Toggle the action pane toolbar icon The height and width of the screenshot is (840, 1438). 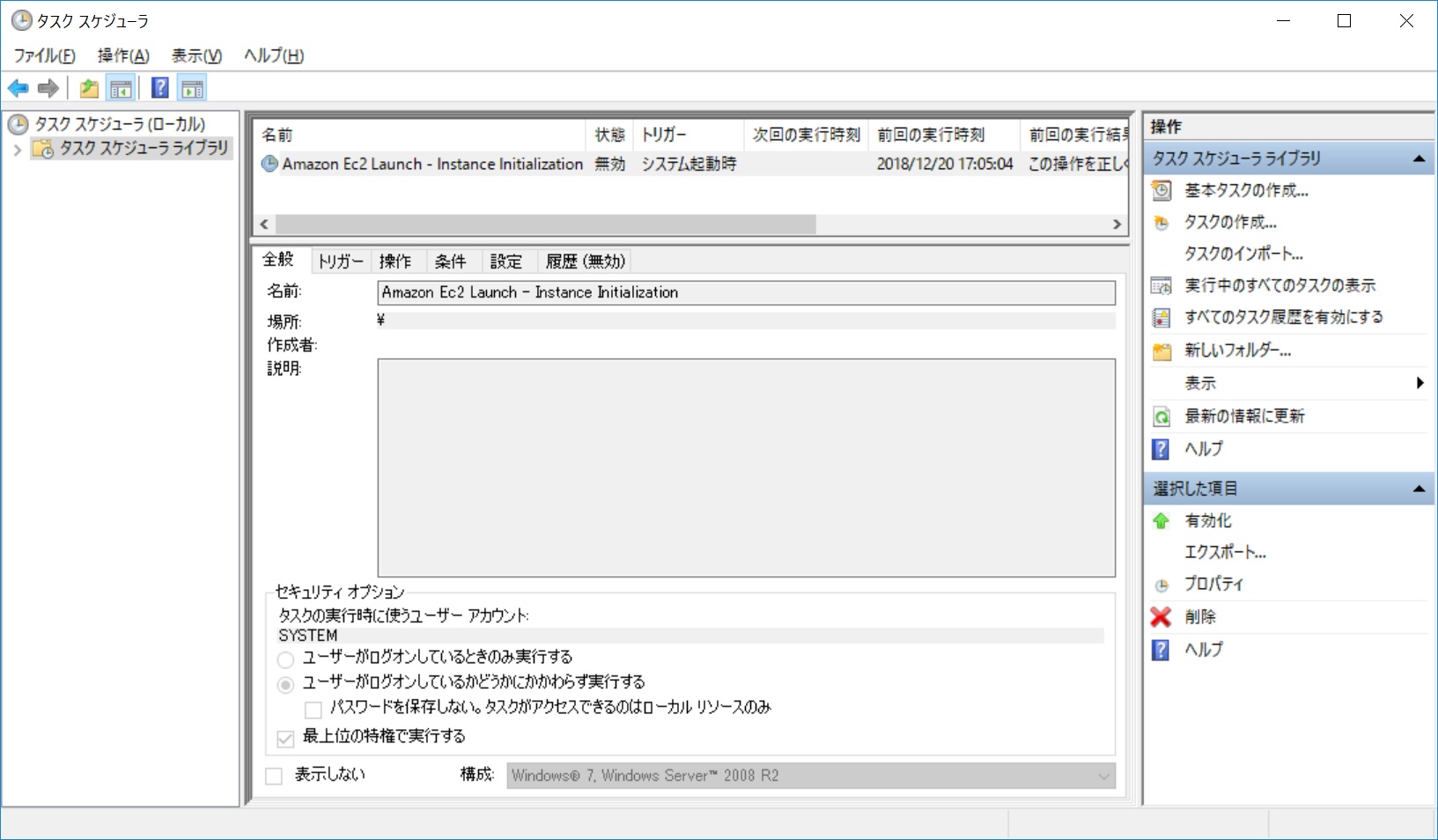(x=192, y=88)
